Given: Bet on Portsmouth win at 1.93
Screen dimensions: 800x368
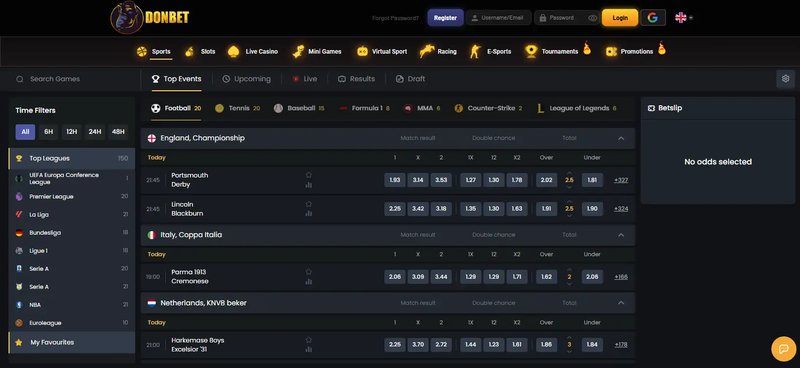Looking at the screenshot, I should (x=394, y=180).
